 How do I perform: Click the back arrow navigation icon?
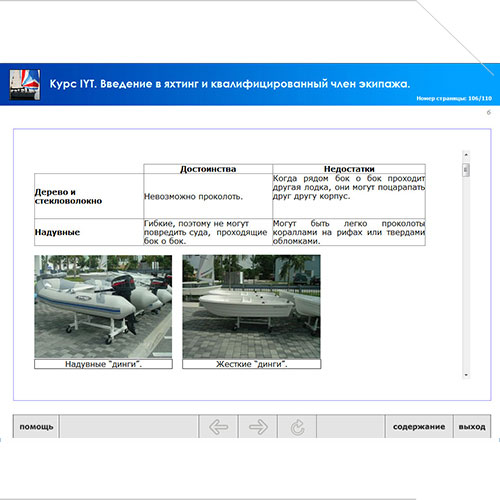[218, 427]
